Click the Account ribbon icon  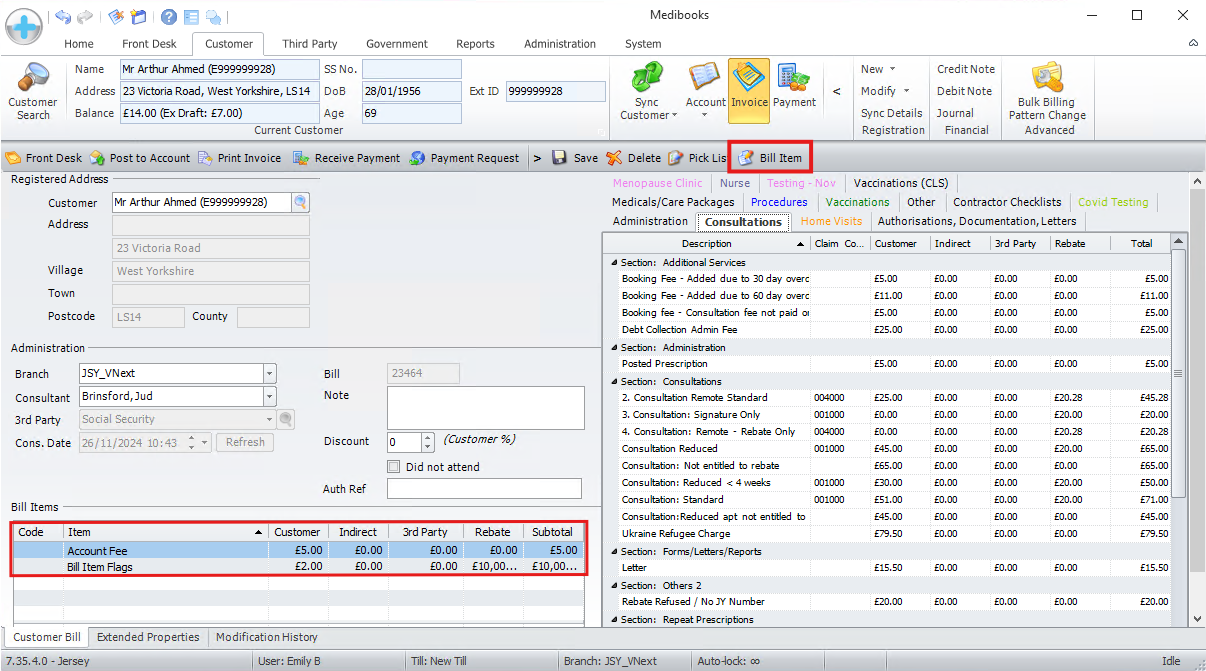(x=705, y=78)
